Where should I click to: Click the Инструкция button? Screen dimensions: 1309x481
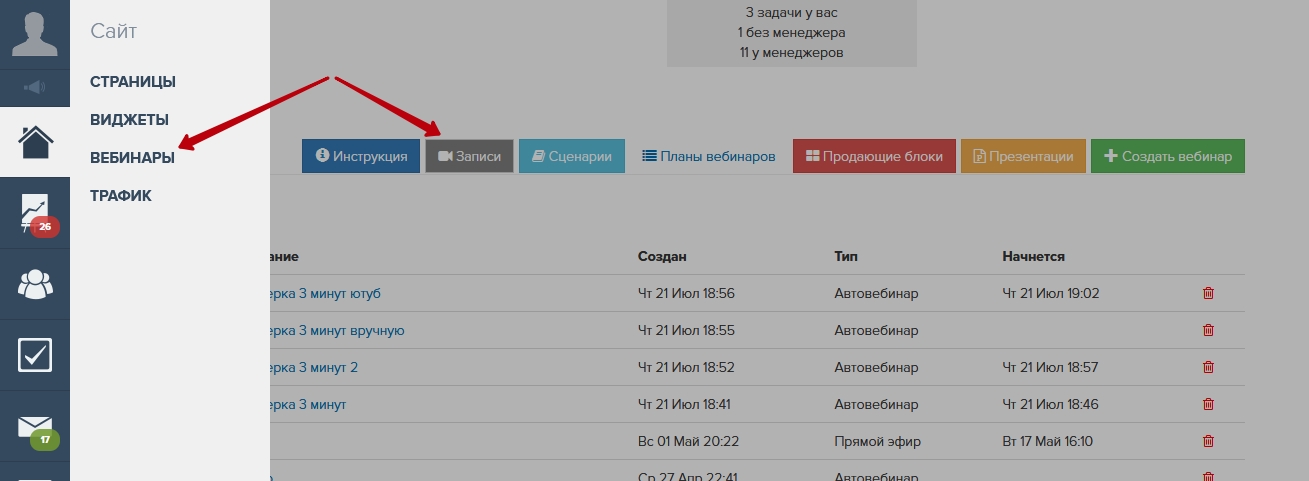[x=361, y=156]
